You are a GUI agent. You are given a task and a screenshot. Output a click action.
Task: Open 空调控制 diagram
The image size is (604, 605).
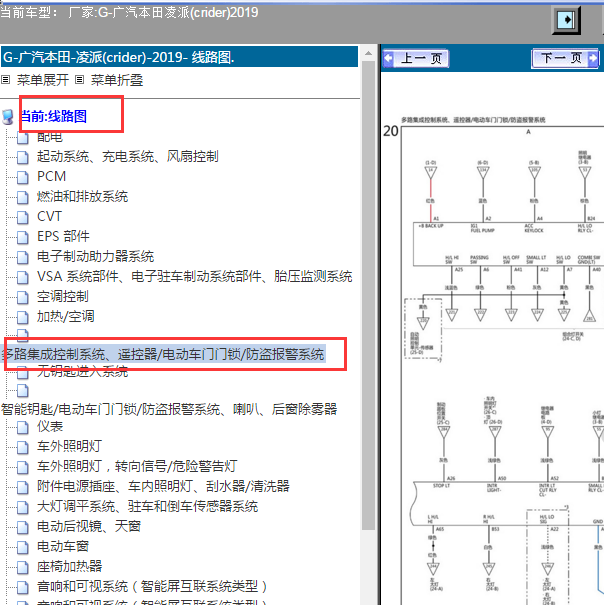(x=63, y=297)
